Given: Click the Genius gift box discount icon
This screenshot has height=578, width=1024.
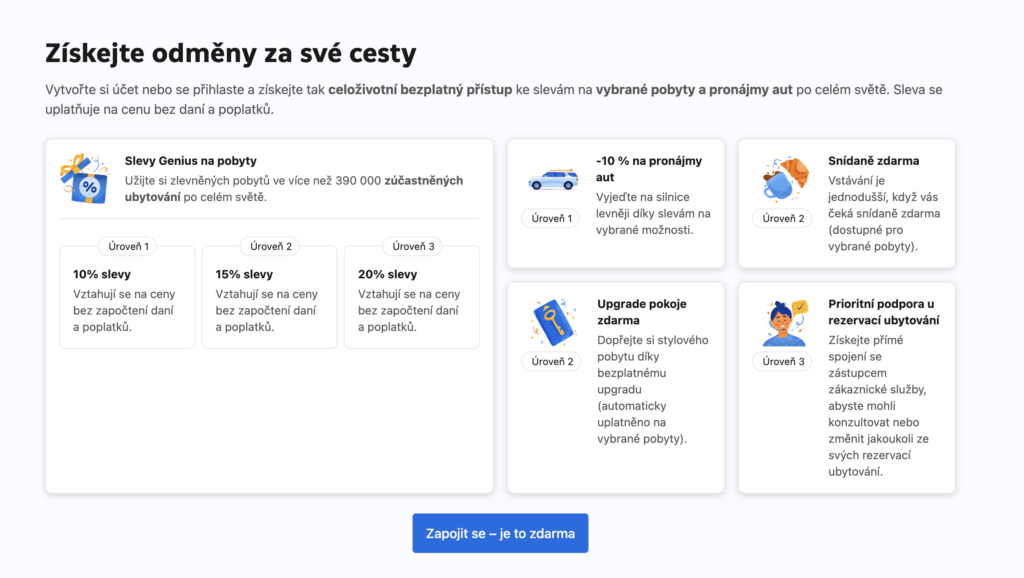Looking at the screenshot, I should [84, 180].
